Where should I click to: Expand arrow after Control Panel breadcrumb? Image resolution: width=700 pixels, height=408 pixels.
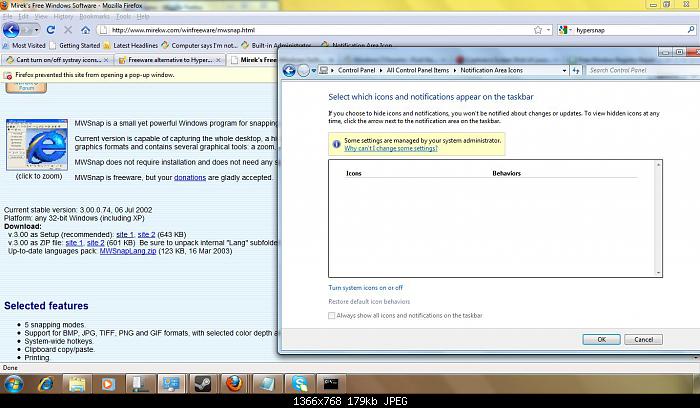tap(381, 71)
